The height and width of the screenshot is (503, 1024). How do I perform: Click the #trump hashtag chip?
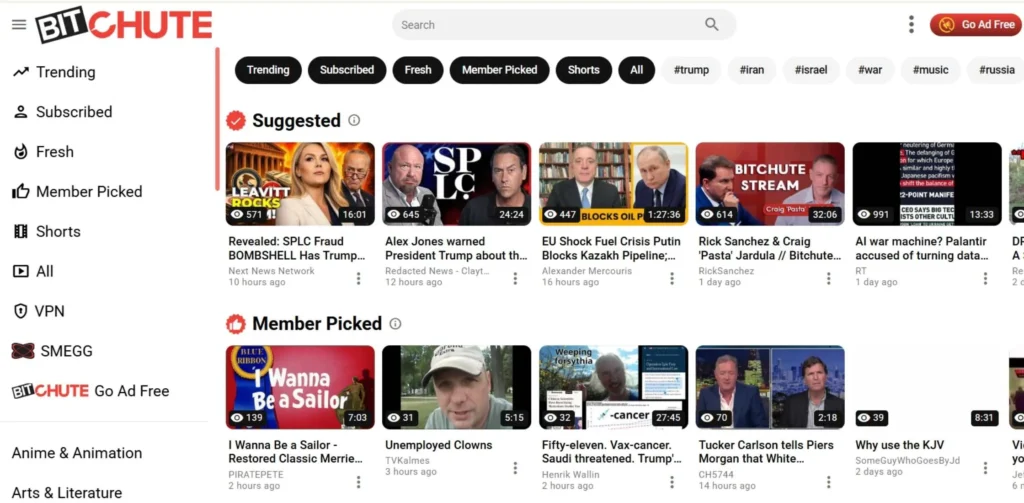click(x=691, y=70)
